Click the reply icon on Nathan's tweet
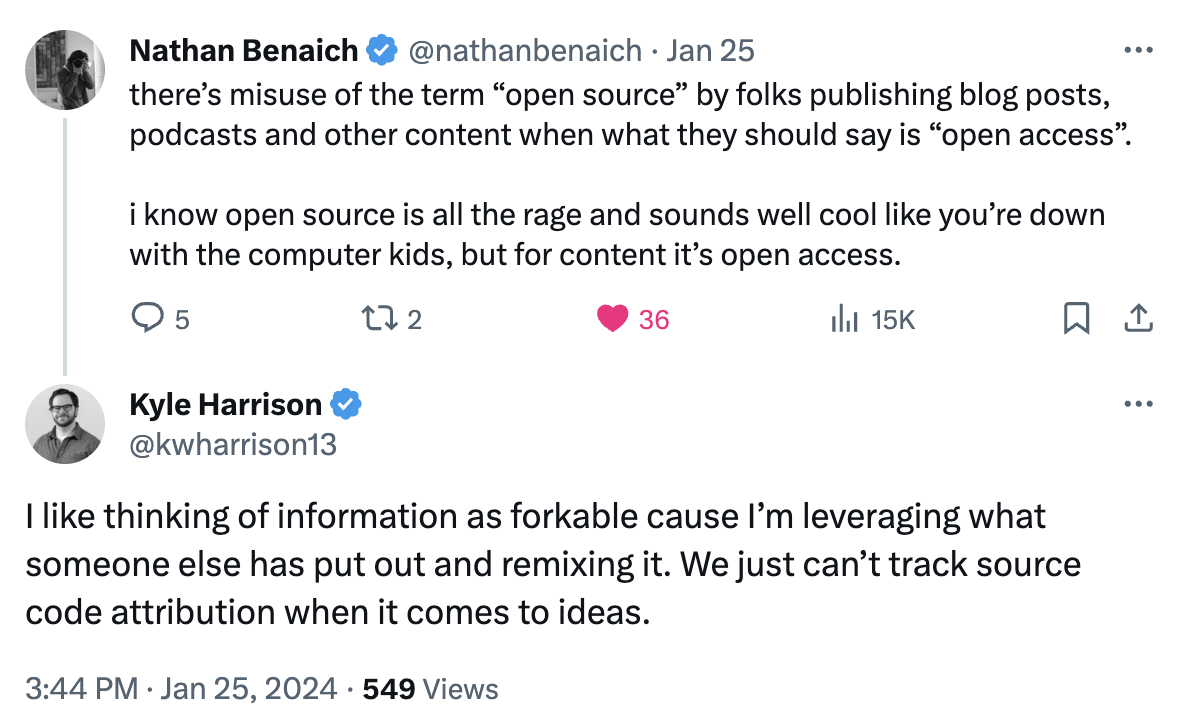The height and width of the screenshot is (724, 1184). [148, 319]
